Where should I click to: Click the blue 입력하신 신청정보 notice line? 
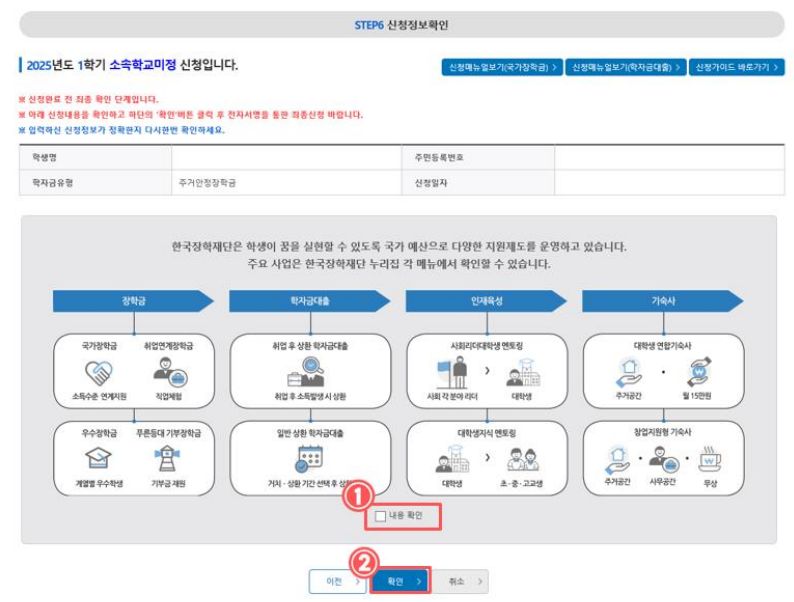click(x=122, y=130)
